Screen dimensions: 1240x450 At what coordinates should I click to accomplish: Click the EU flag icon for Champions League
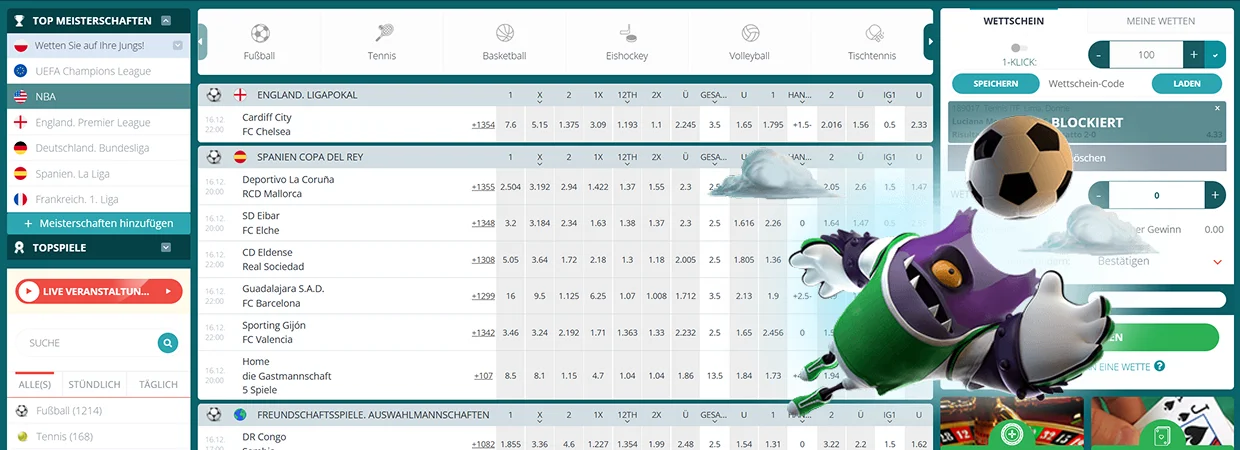tap(20, 71)
